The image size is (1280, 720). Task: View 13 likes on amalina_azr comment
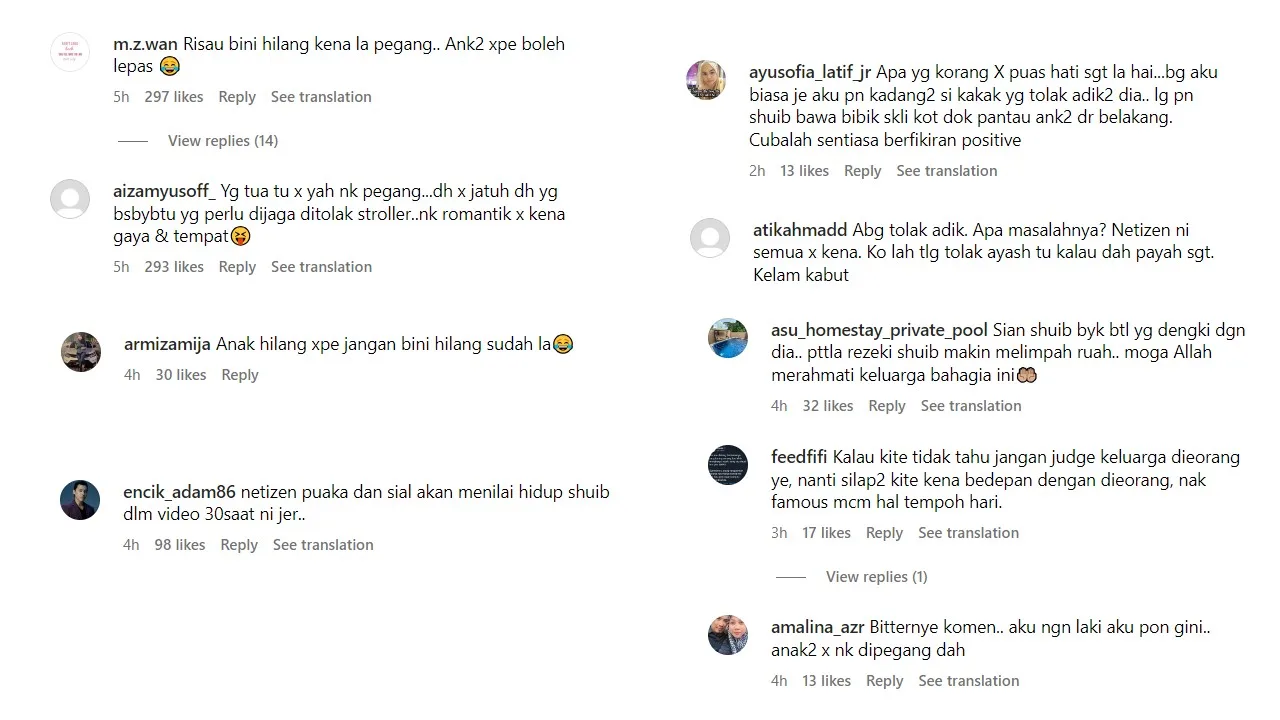[x=826, y=681]
